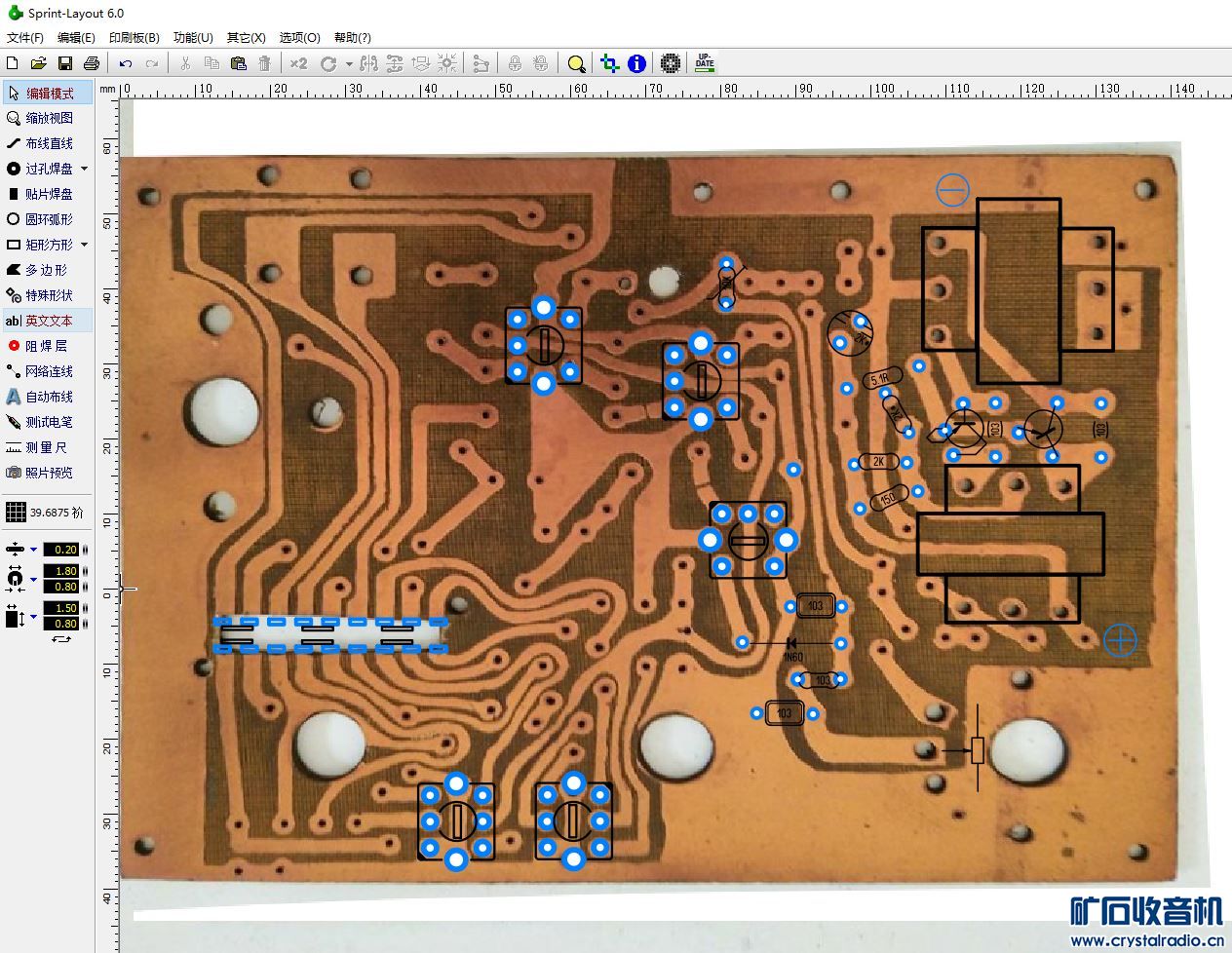Select 编辑模式 edit mode tool
The height and width of the screenshot is (953, 1232).
pos(48,94)
